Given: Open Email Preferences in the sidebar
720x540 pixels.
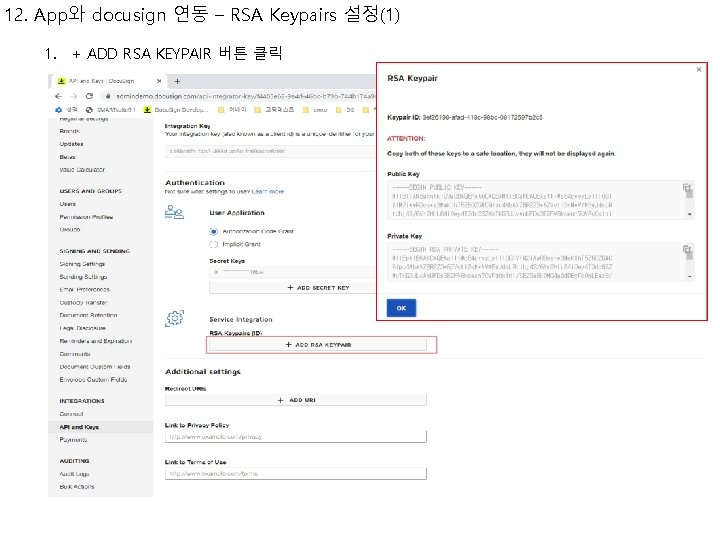Looking at the screenshot, I should click(x=84, y=290).
